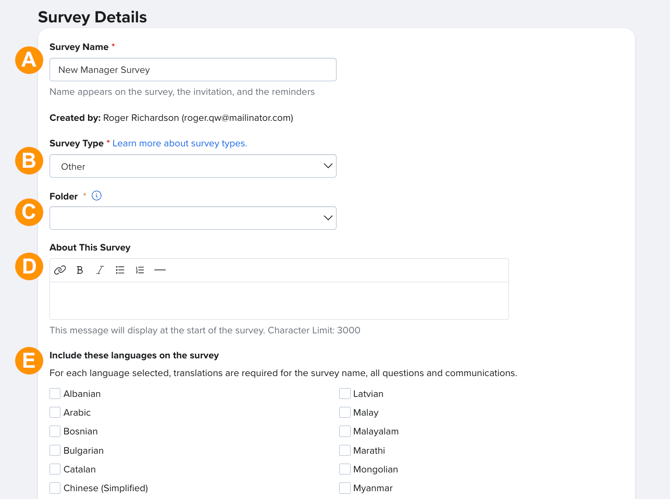The width and height of the screenshot is (670, 499).
Task: Insert a bulleted list
Action: (x=120, y=270)
